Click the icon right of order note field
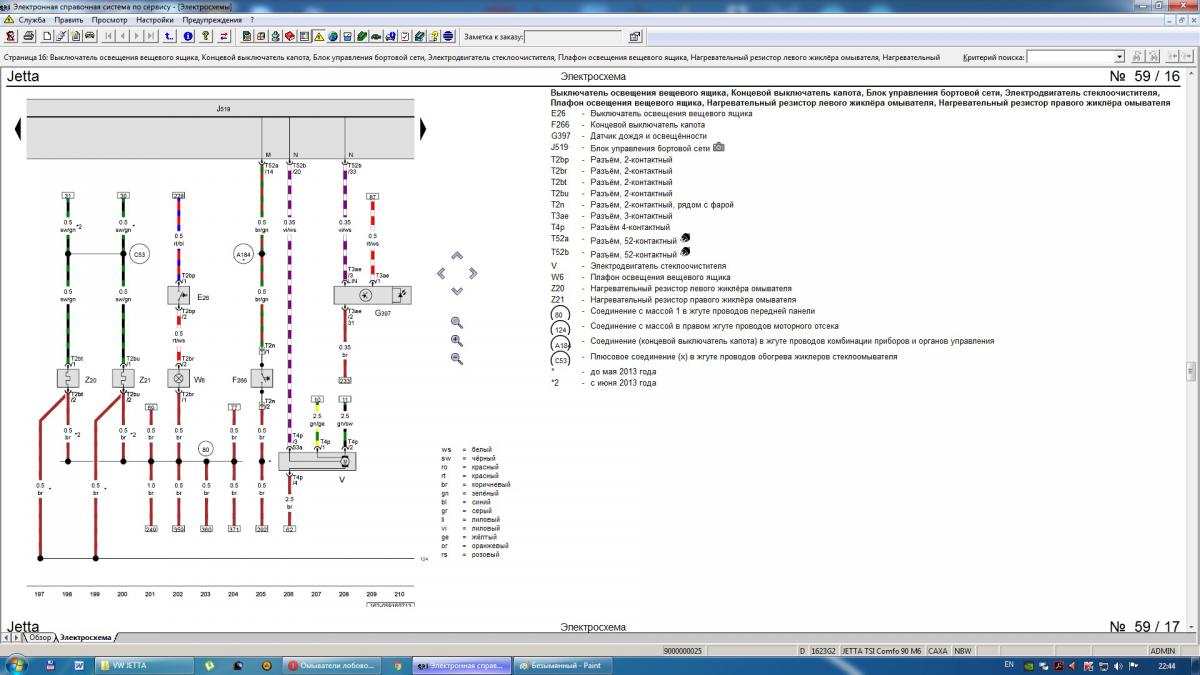The height and width of the screenshot is (675, 1200). (635, 37)
